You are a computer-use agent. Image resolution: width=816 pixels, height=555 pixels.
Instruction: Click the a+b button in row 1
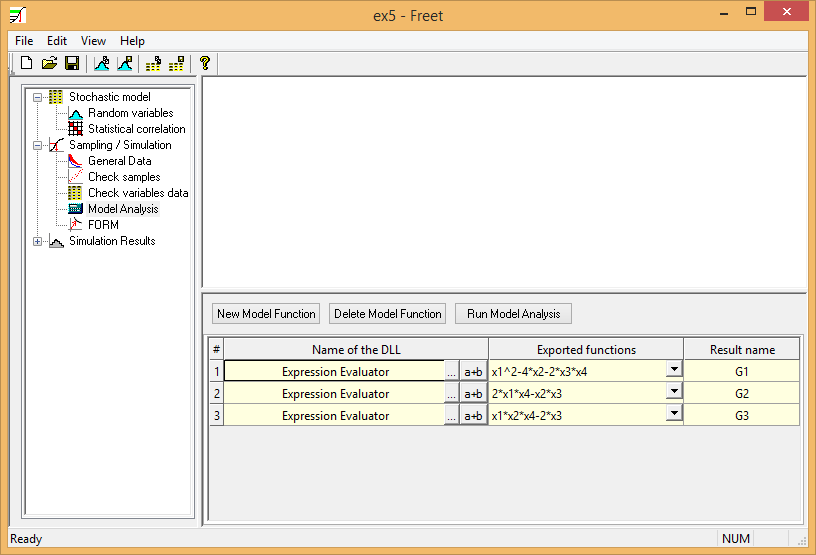click(473, 372)
